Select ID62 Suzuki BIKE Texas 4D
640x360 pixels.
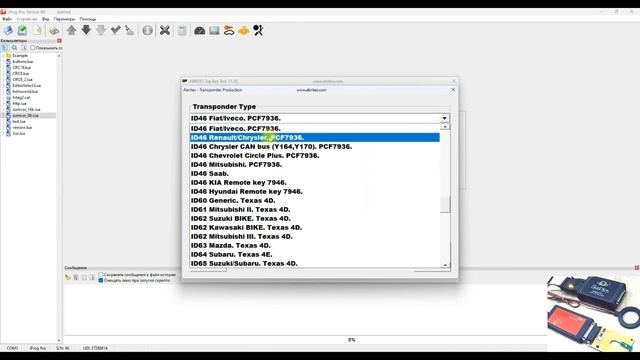[x=315, y=218]
